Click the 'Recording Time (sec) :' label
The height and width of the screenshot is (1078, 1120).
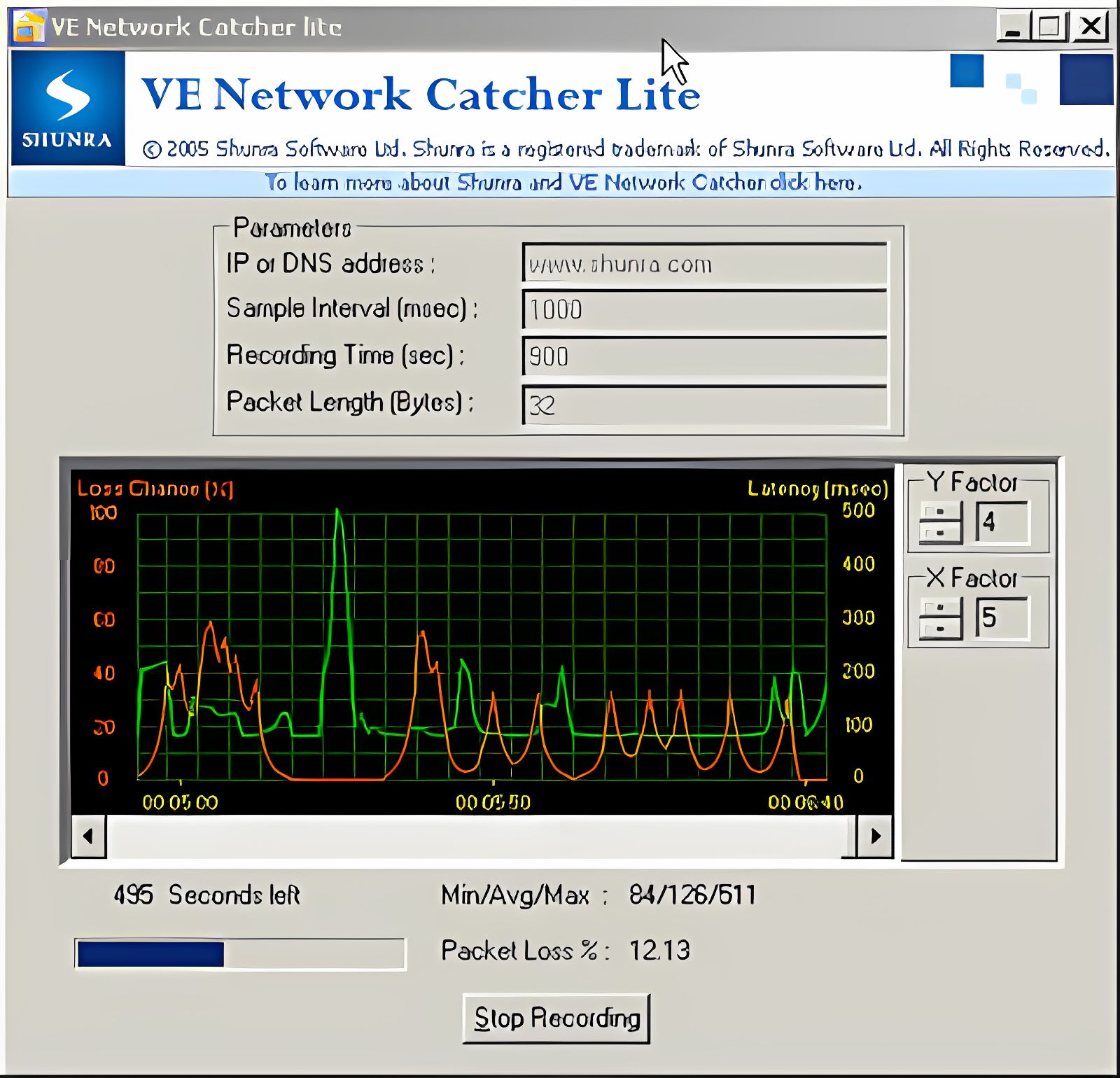(x=345, y=356)
